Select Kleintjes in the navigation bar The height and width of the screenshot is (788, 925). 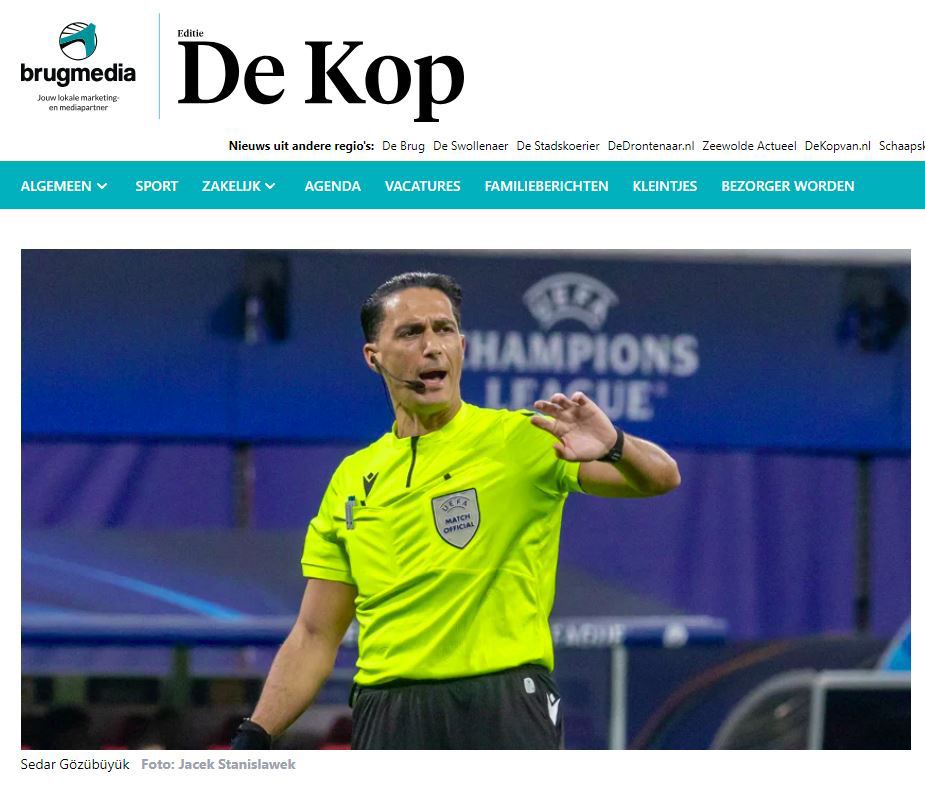point(665,186)
